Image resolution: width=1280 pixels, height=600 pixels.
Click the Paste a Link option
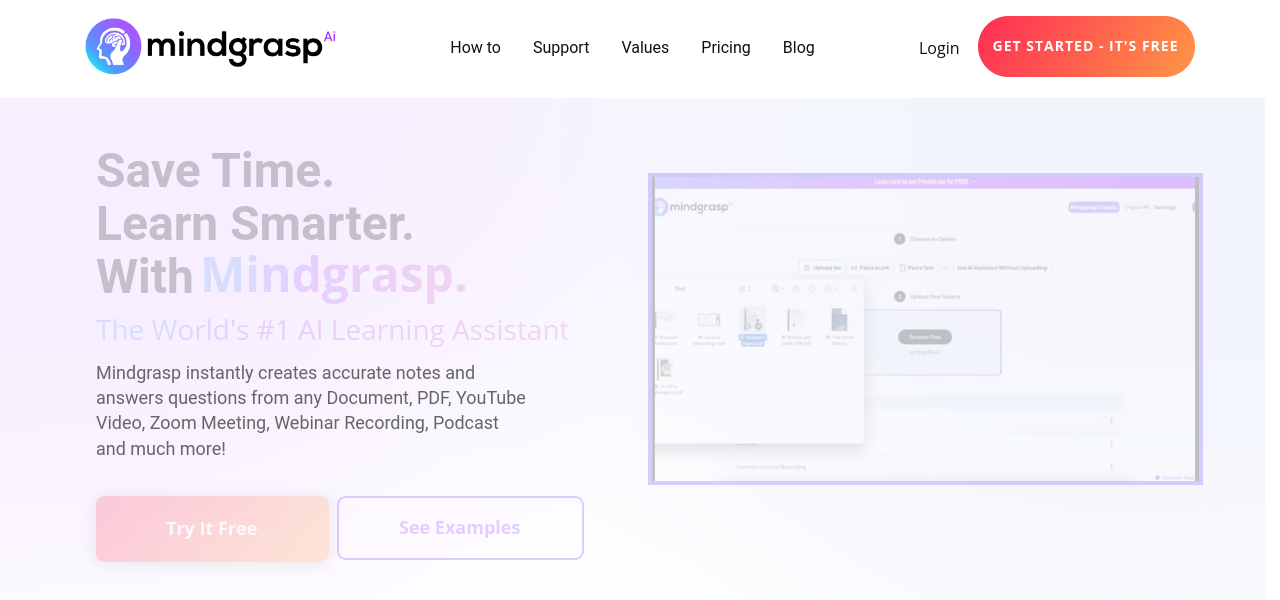870,268
